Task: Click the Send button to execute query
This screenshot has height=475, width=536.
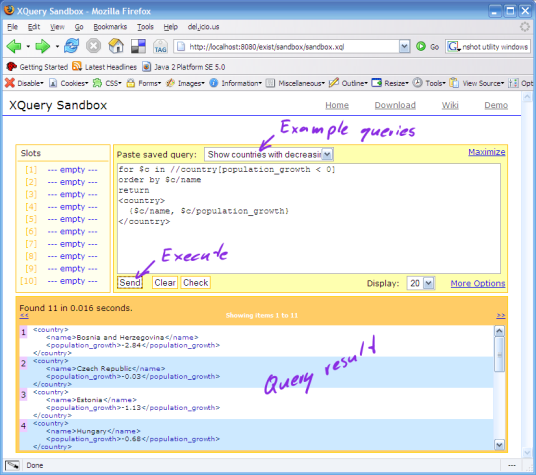Action: coord(130,283)
